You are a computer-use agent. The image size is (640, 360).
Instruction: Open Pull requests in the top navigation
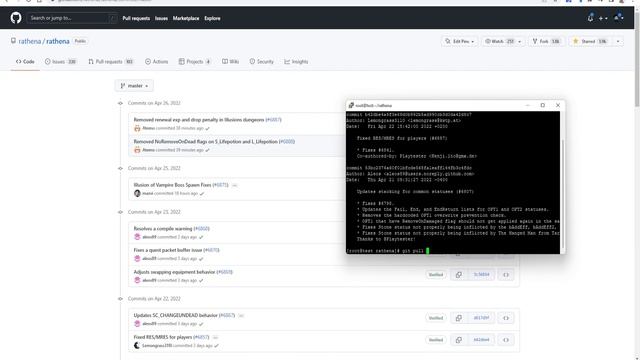click(x=136, y=18)
